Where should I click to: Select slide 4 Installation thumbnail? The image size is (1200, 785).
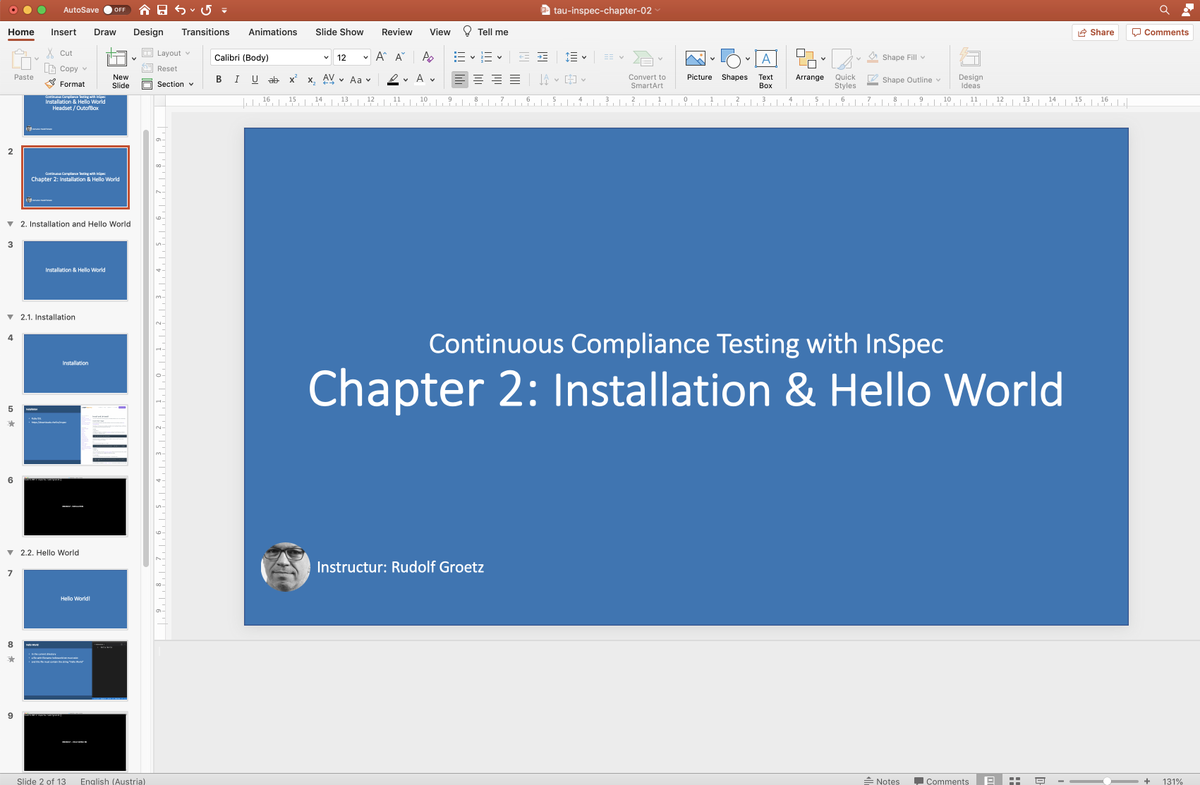click(x=75, y=363)
